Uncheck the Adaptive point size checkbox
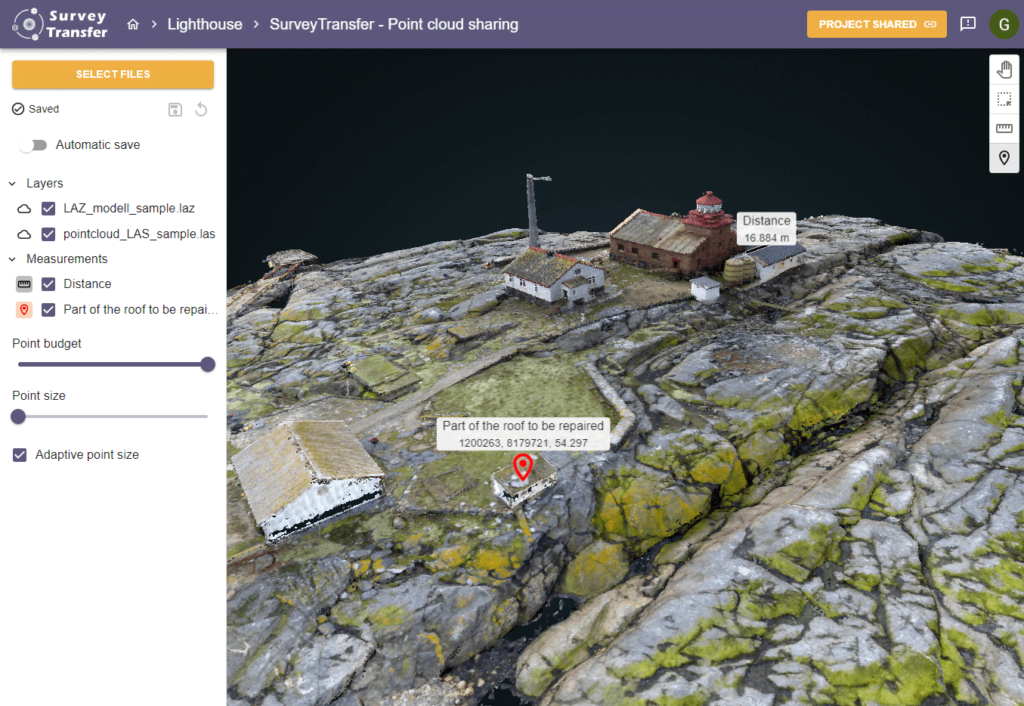The width and height of the screenshot is (1024, 706). [20, 455]
